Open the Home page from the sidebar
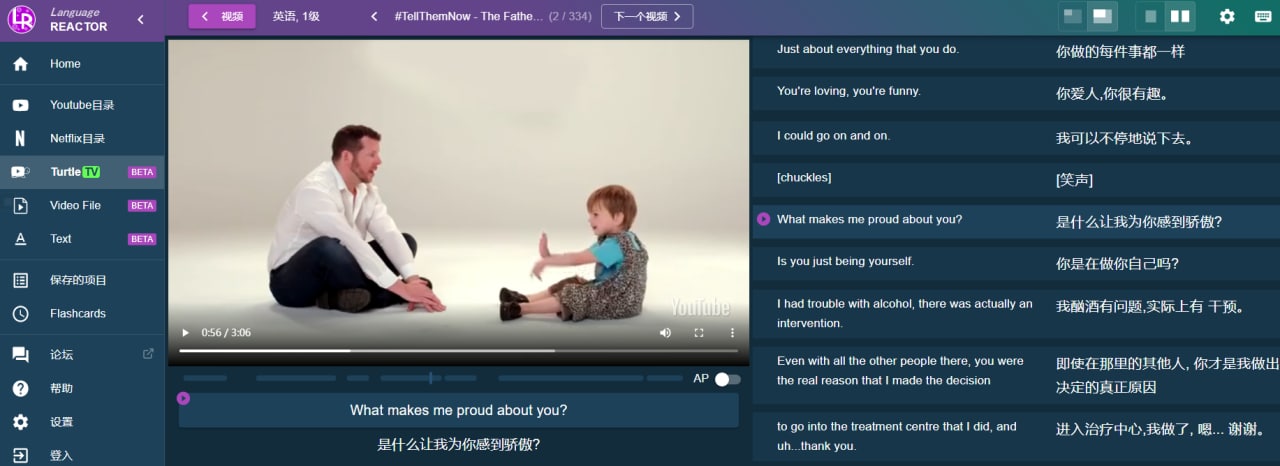This screenshot has width=1280, height=466. click(82, 64)
